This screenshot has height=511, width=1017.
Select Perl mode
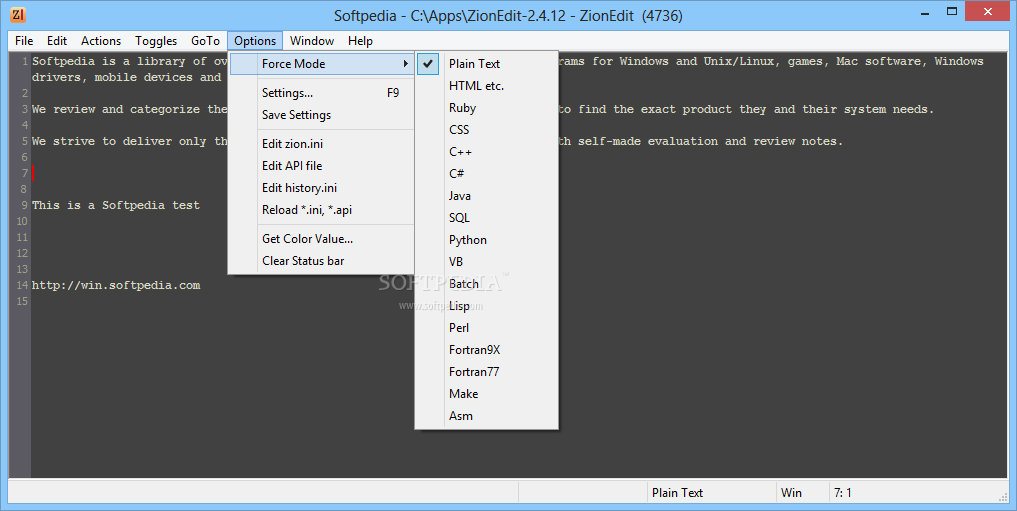(486, 328)
